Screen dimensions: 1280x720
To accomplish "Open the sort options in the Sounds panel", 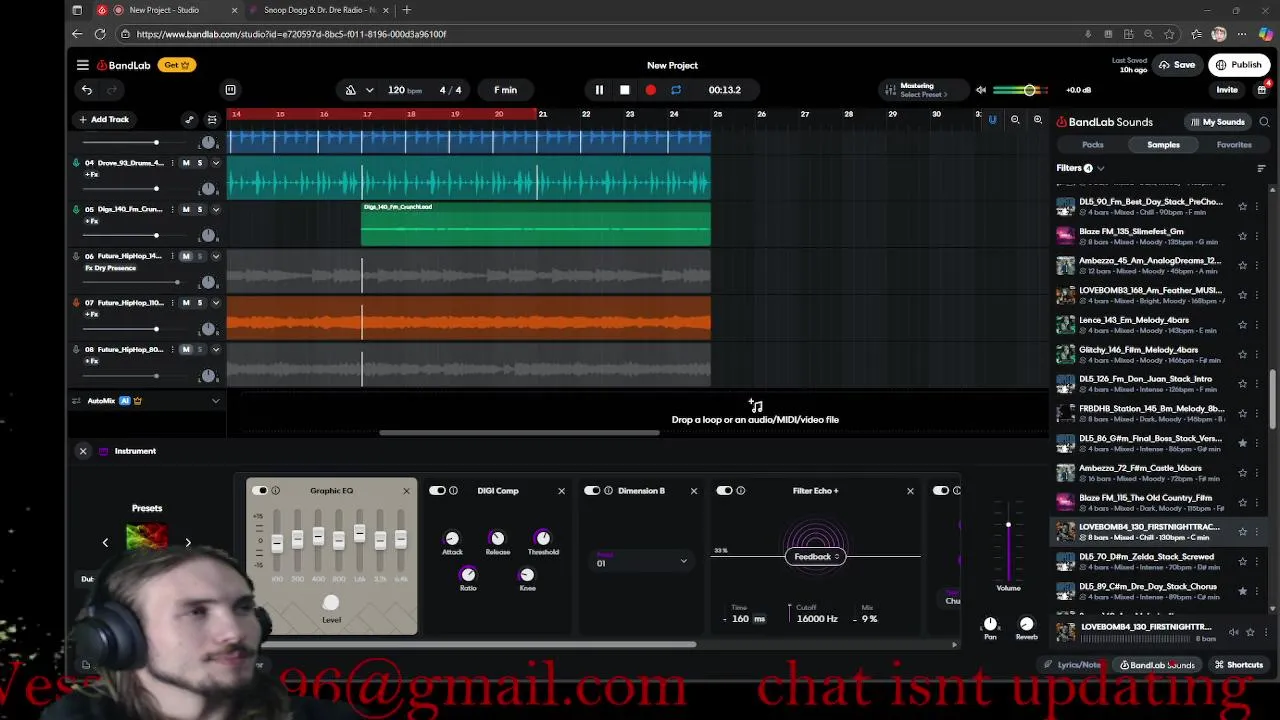I will pyautogui.click(x=1261, y=168).
